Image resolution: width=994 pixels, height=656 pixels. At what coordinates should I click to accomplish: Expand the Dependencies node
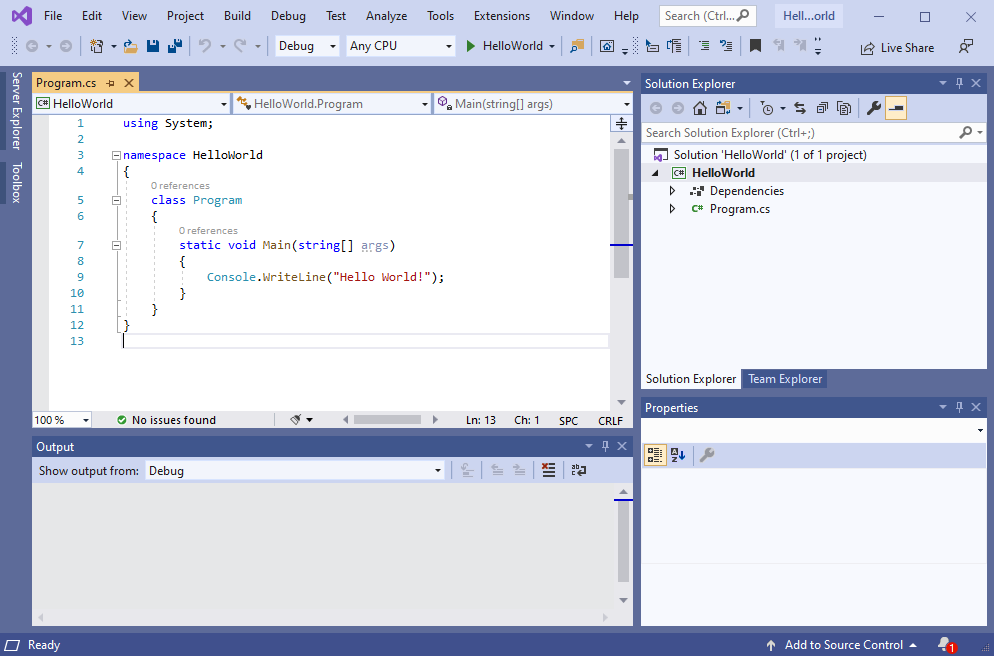673,191
